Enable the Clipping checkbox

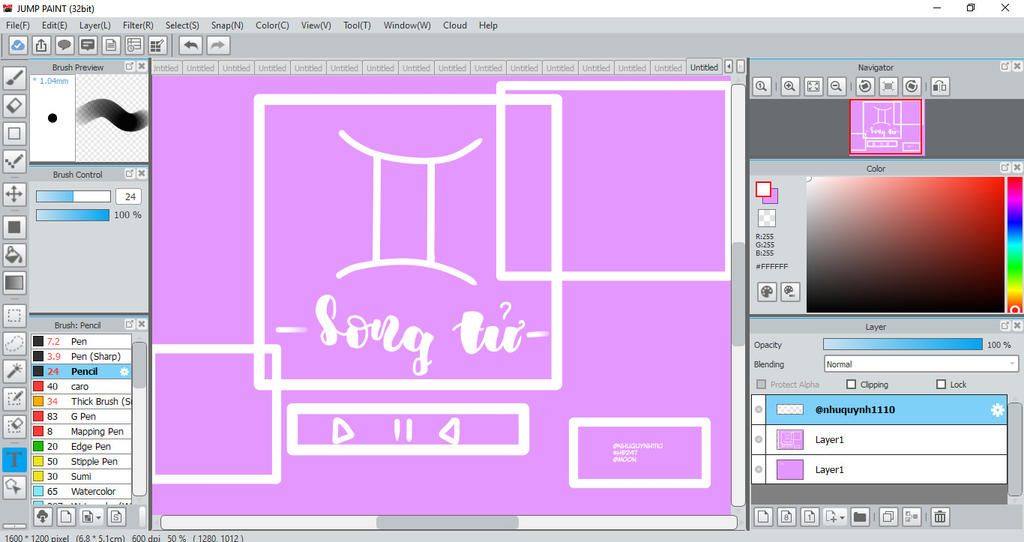[x=851, y=385]
